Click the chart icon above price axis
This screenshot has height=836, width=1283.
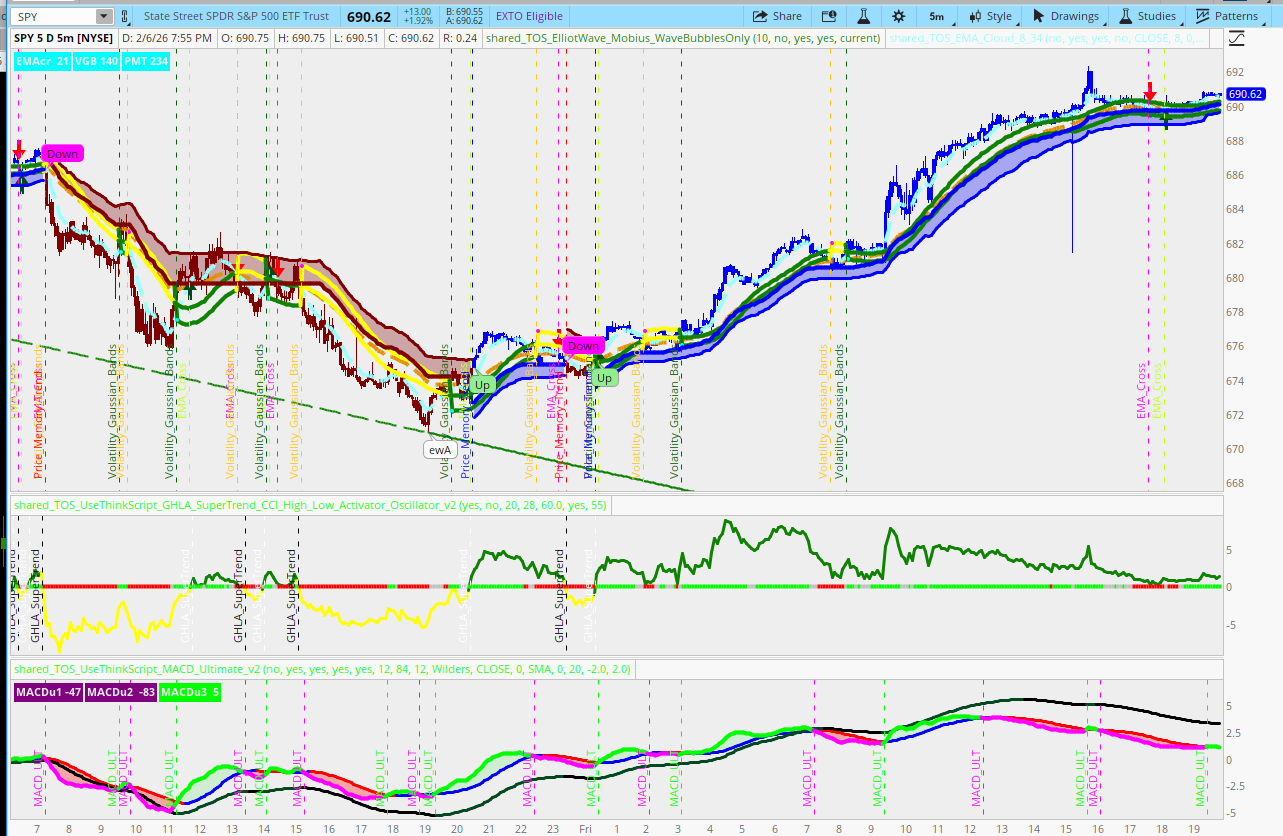tap(1237, 39)
